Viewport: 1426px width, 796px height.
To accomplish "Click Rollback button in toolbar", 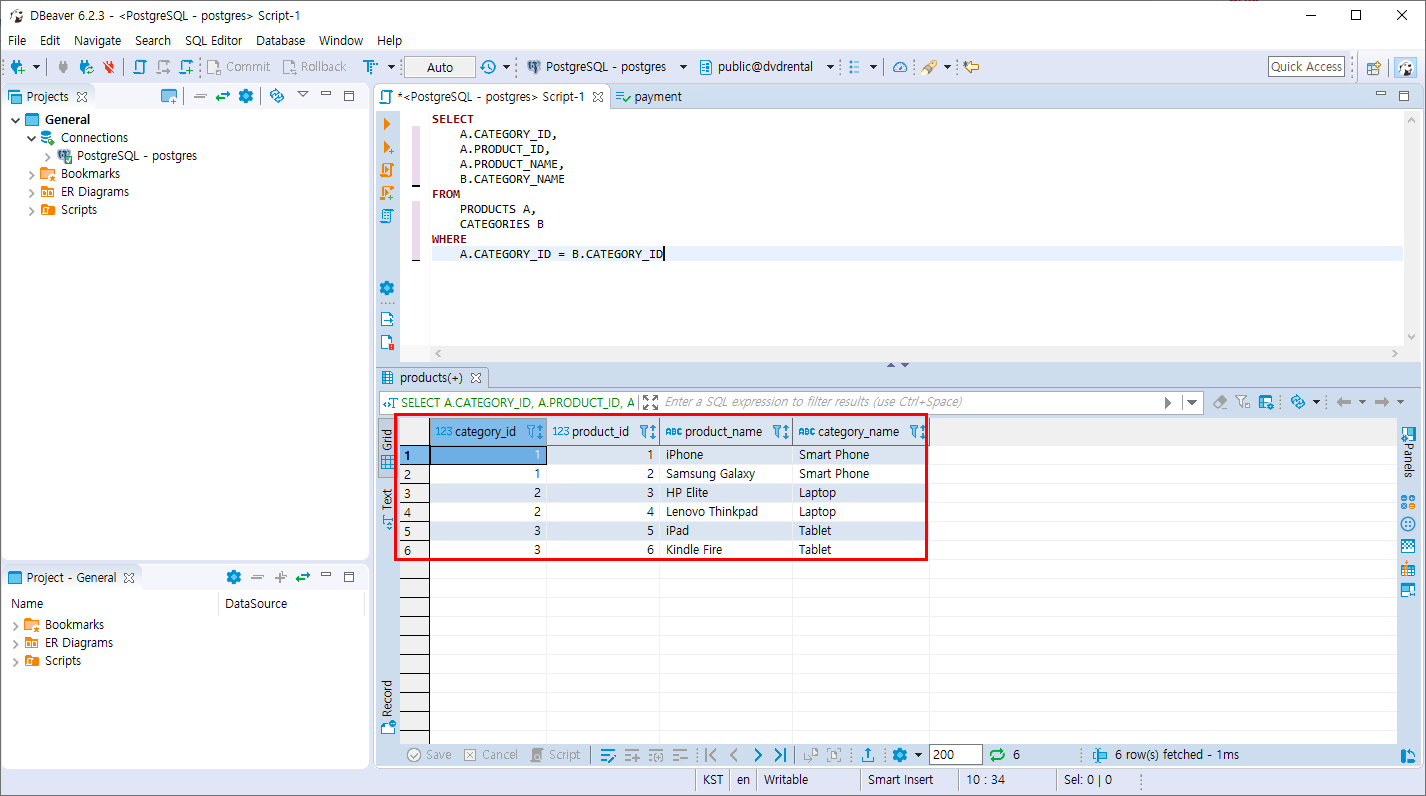I will click(314, 67).
